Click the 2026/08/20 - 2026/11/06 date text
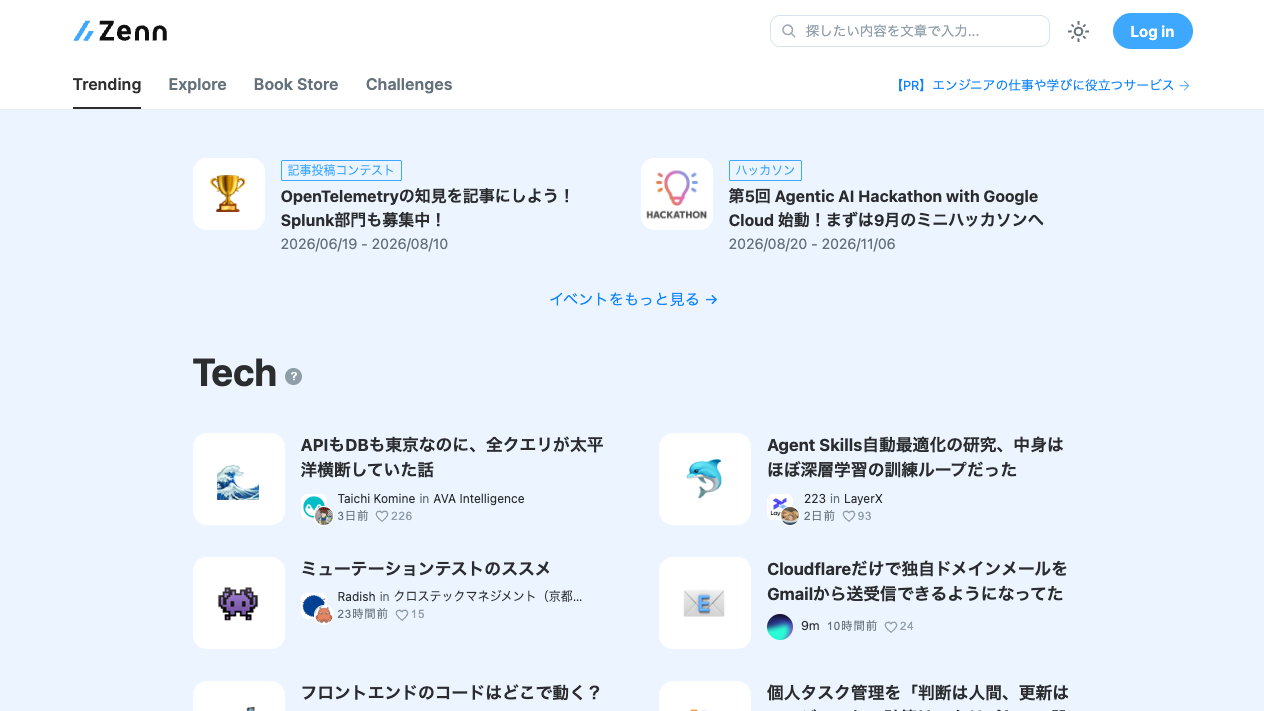Image resolution: width=1264 pixels, height=711 pixels. (x=812, y=244)
